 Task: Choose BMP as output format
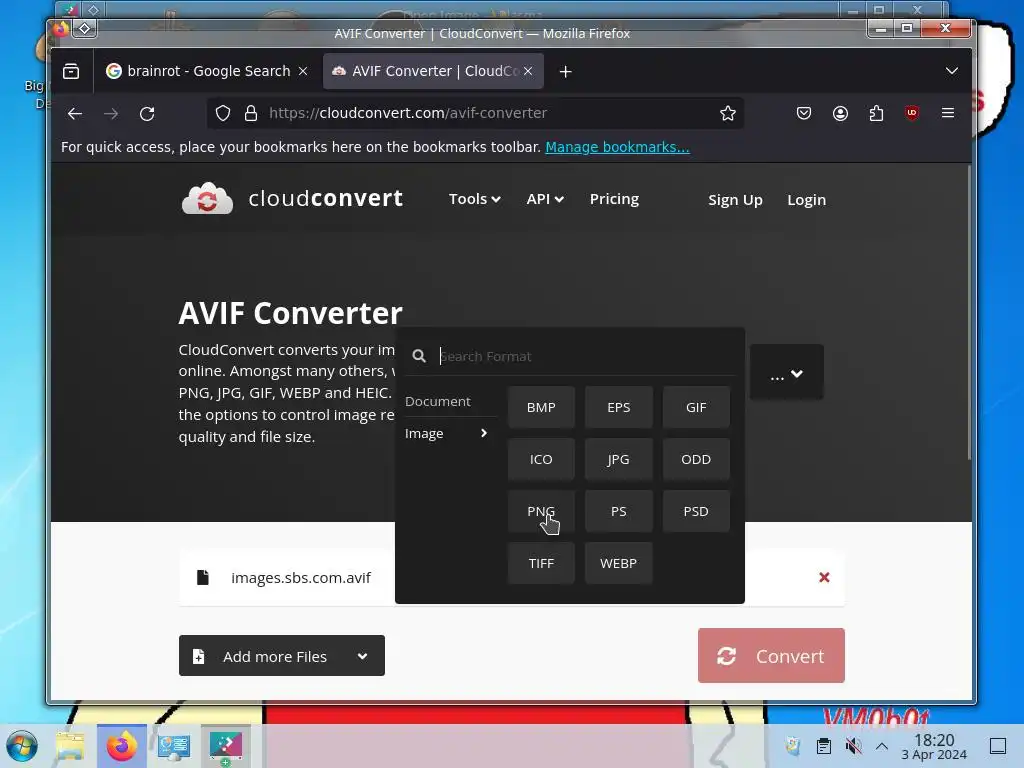pos(541,407)
